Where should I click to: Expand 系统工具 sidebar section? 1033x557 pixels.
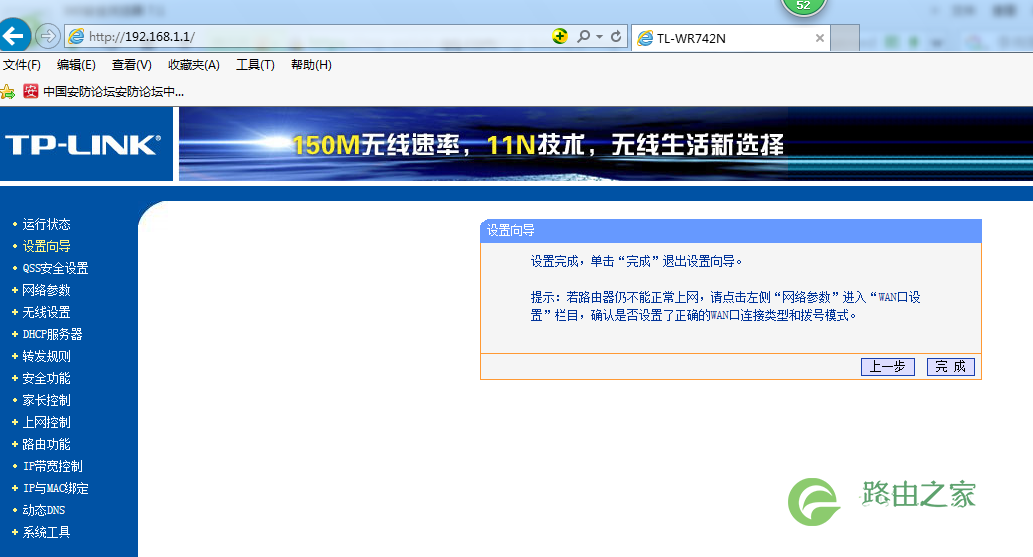tap(46, 532)
